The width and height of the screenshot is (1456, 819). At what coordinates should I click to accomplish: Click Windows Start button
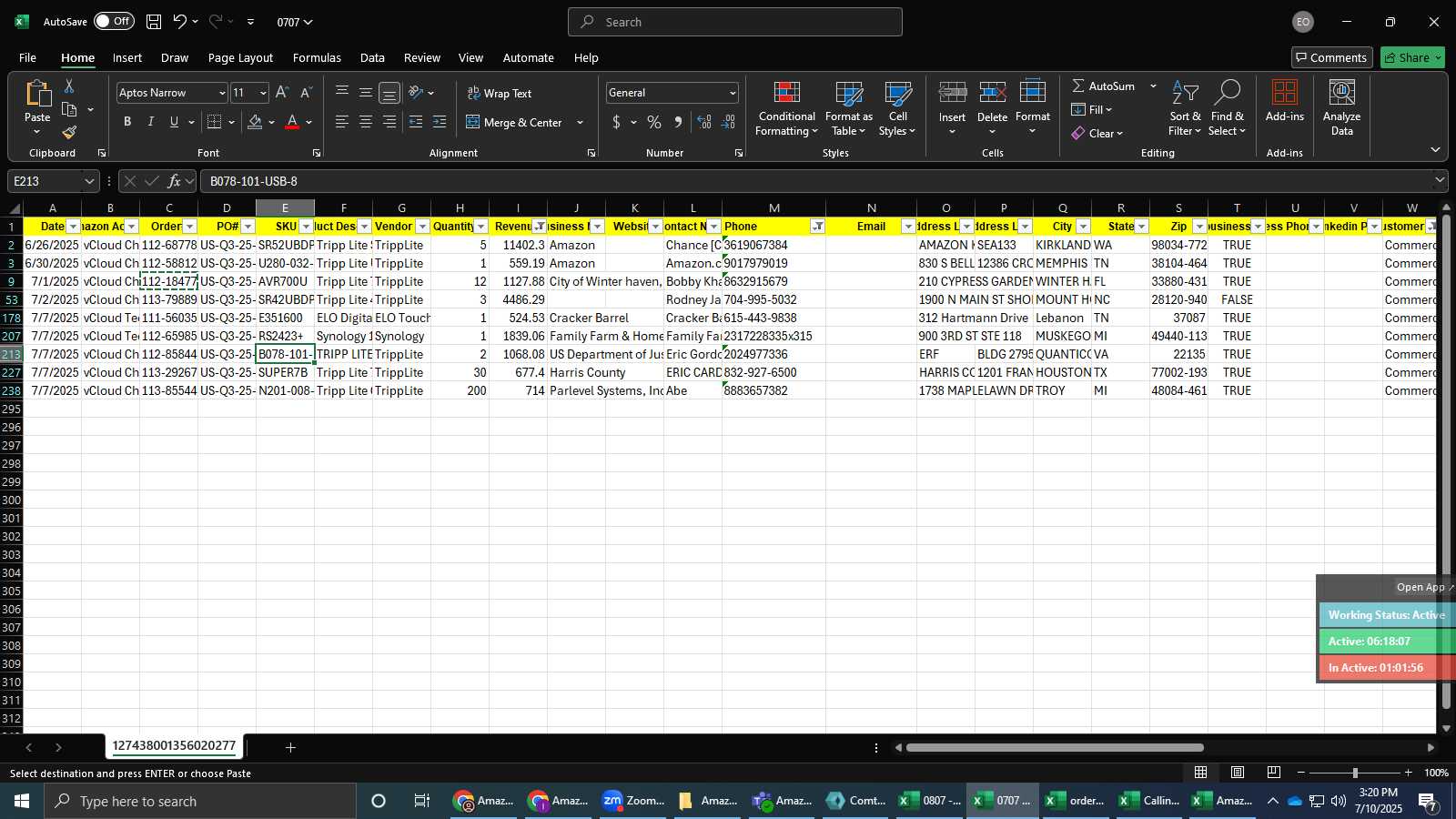click(x=22, y=801)
